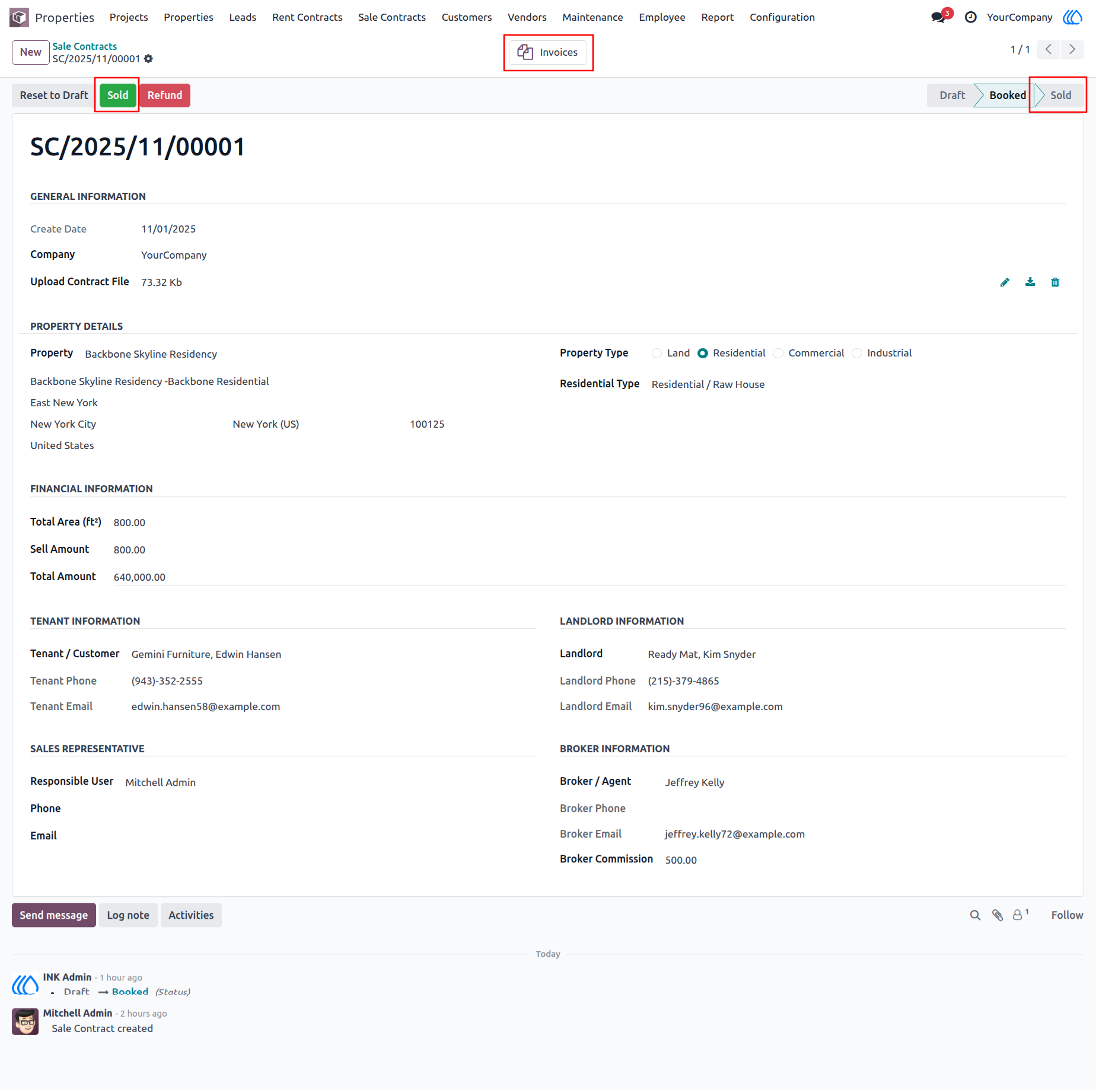Select Land property type radio
This screenshot has height=1092, width=1096.
tap(657, 354)
